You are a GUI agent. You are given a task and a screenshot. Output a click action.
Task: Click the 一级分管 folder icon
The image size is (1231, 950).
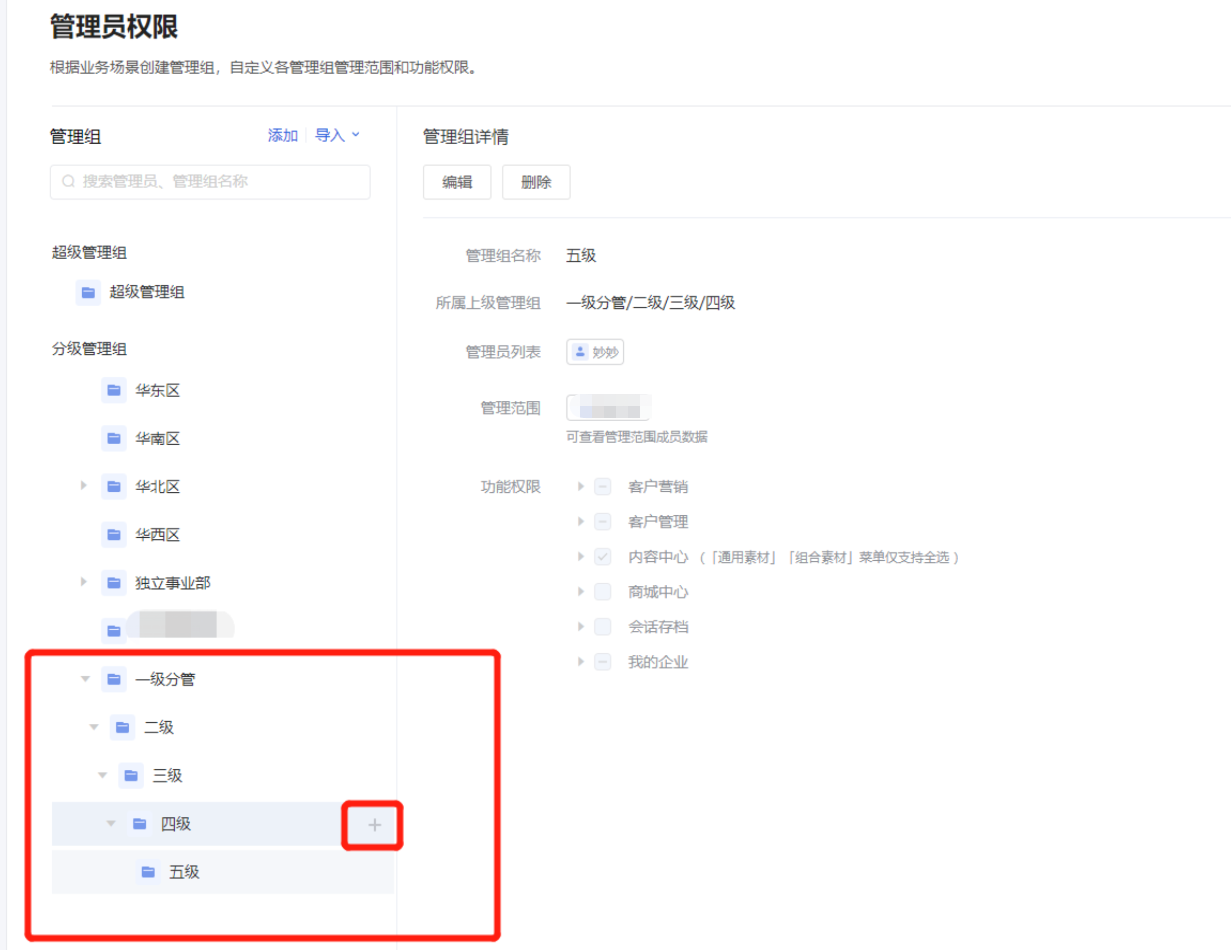coord(114,680)
